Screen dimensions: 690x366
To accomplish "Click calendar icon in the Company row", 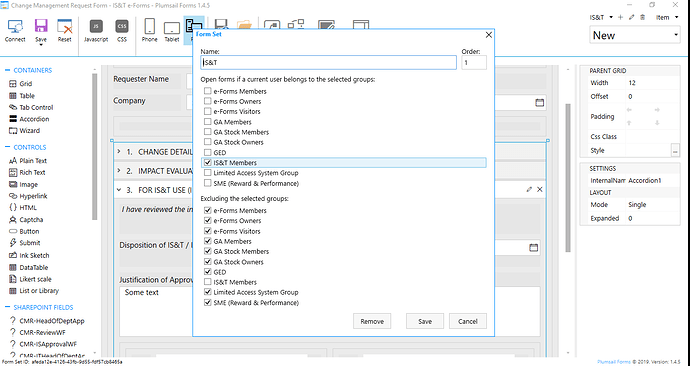I will coord(540,103).
